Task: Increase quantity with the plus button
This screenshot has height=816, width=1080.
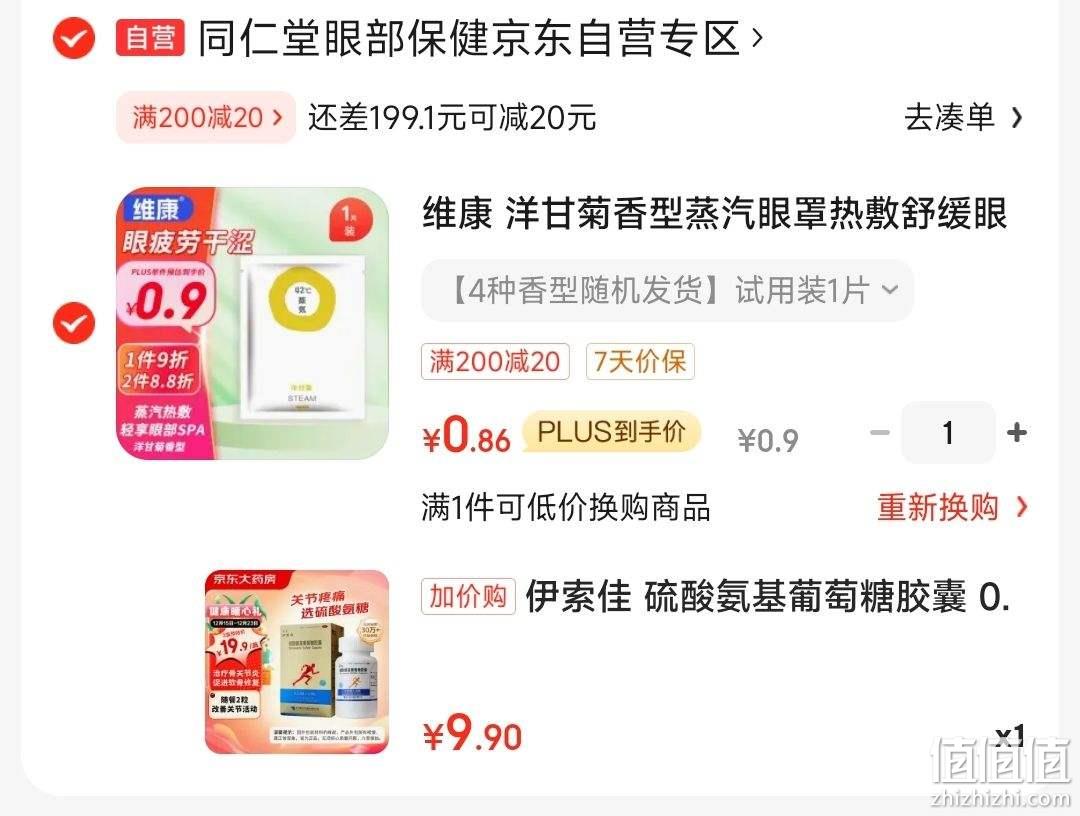Action: point(1017,432)
